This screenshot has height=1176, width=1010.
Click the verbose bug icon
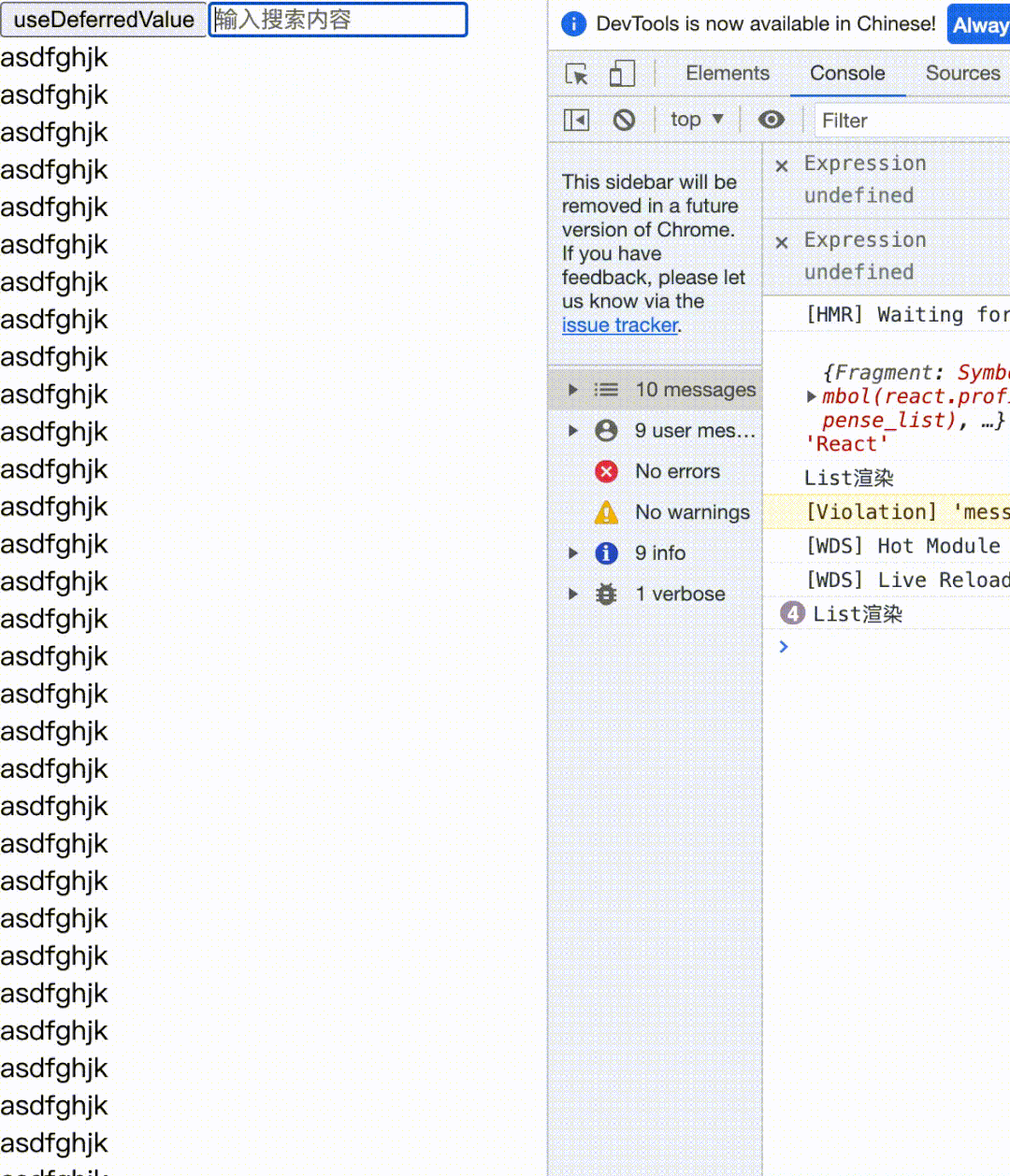[606, 594]
